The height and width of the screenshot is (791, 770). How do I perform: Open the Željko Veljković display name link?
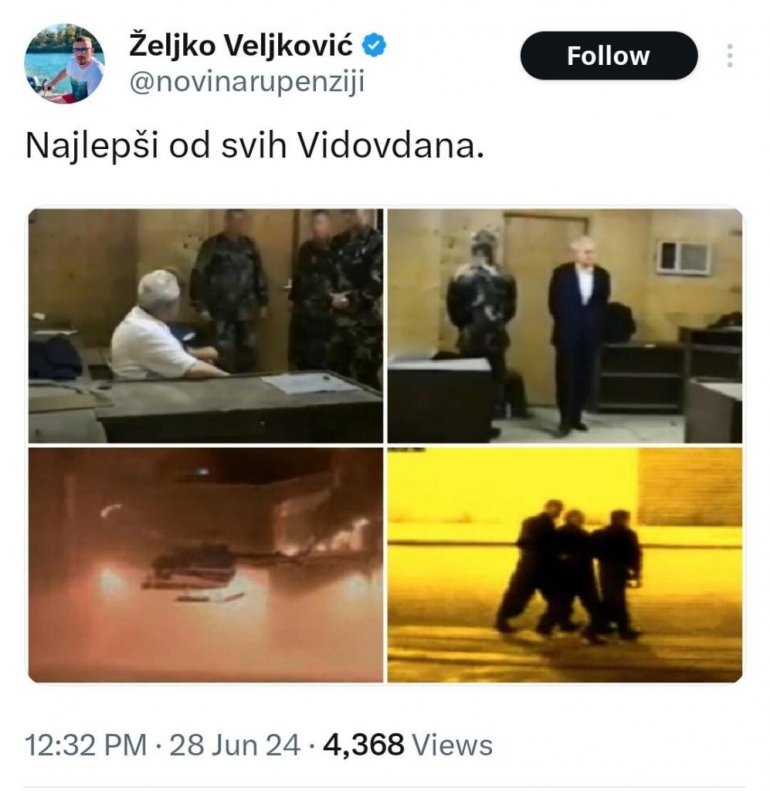pyautogui.click(x=241, y=46)
